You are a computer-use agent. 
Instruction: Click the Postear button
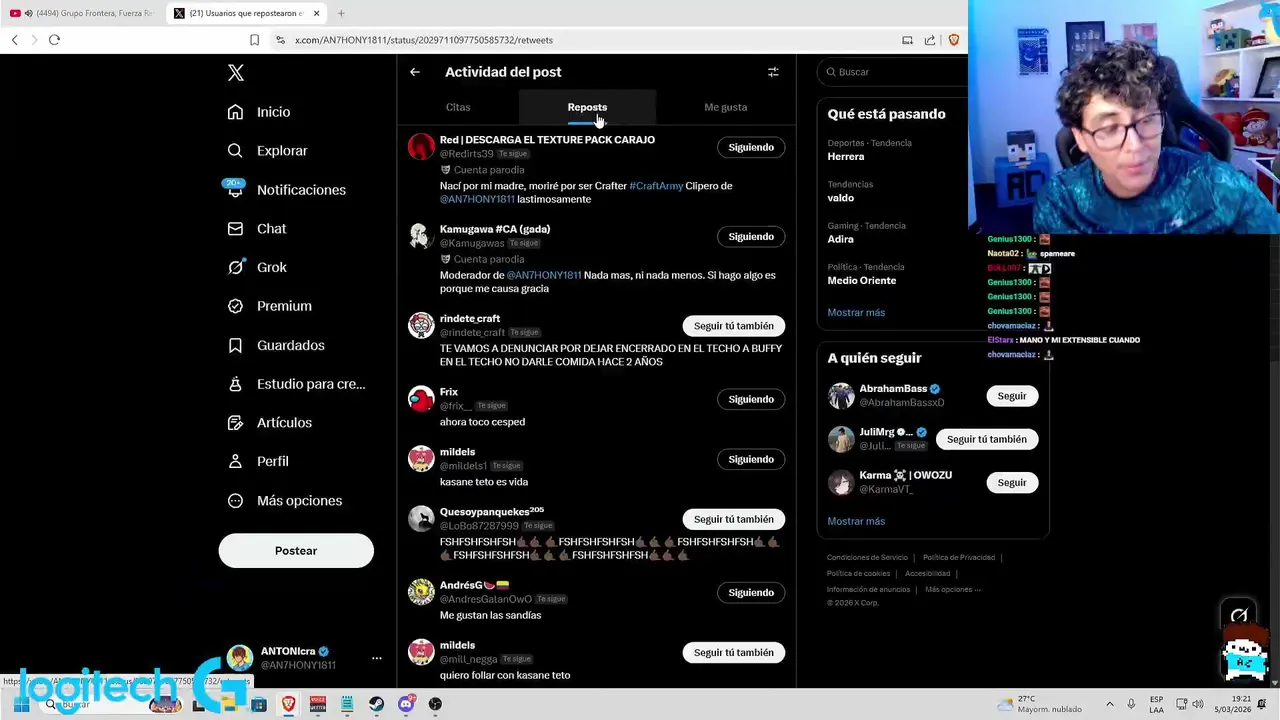[x=296, y=551]
